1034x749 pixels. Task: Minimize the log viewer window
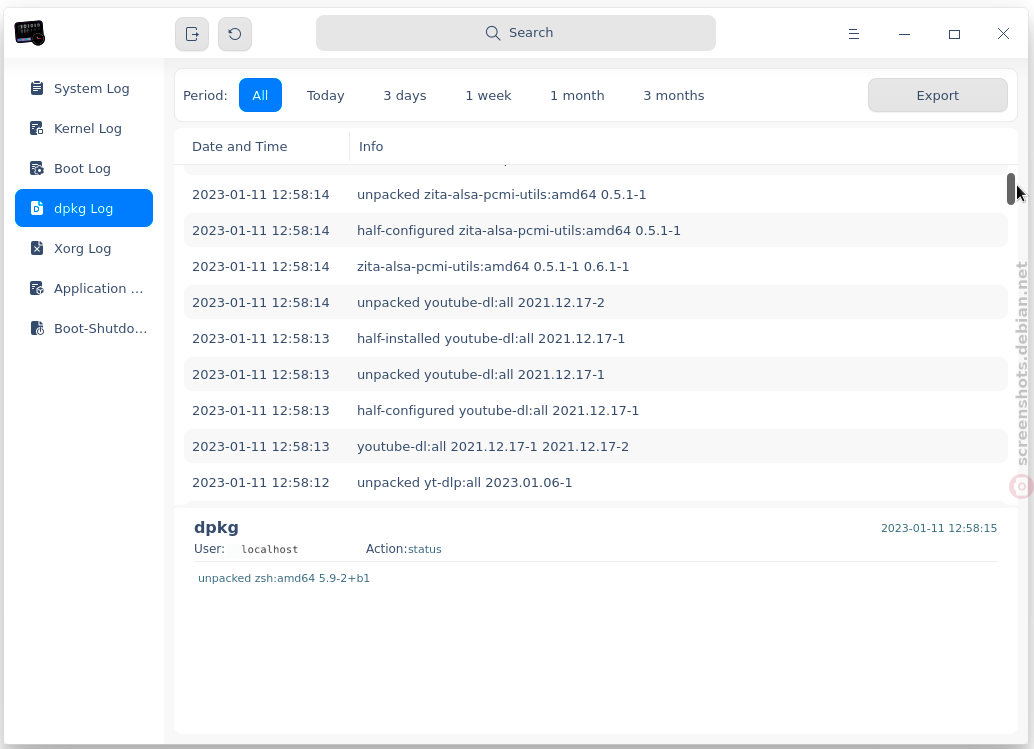pos(904,34)
